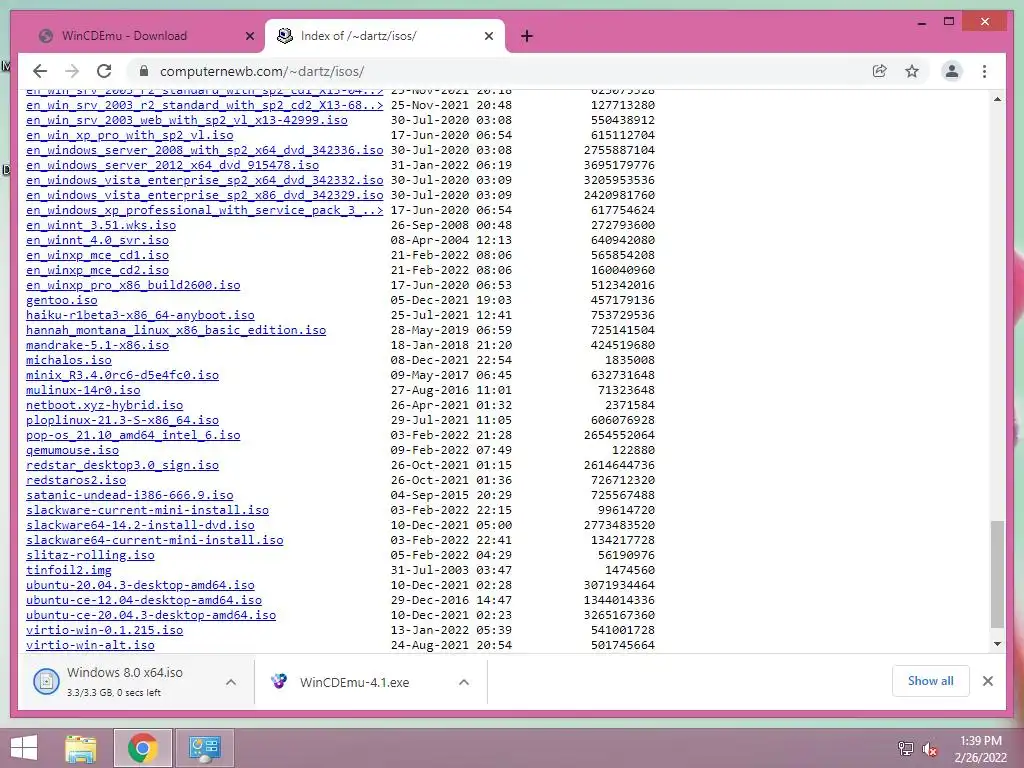
Task: Download the tinfoil2.img file
Action: coord(69,571)
